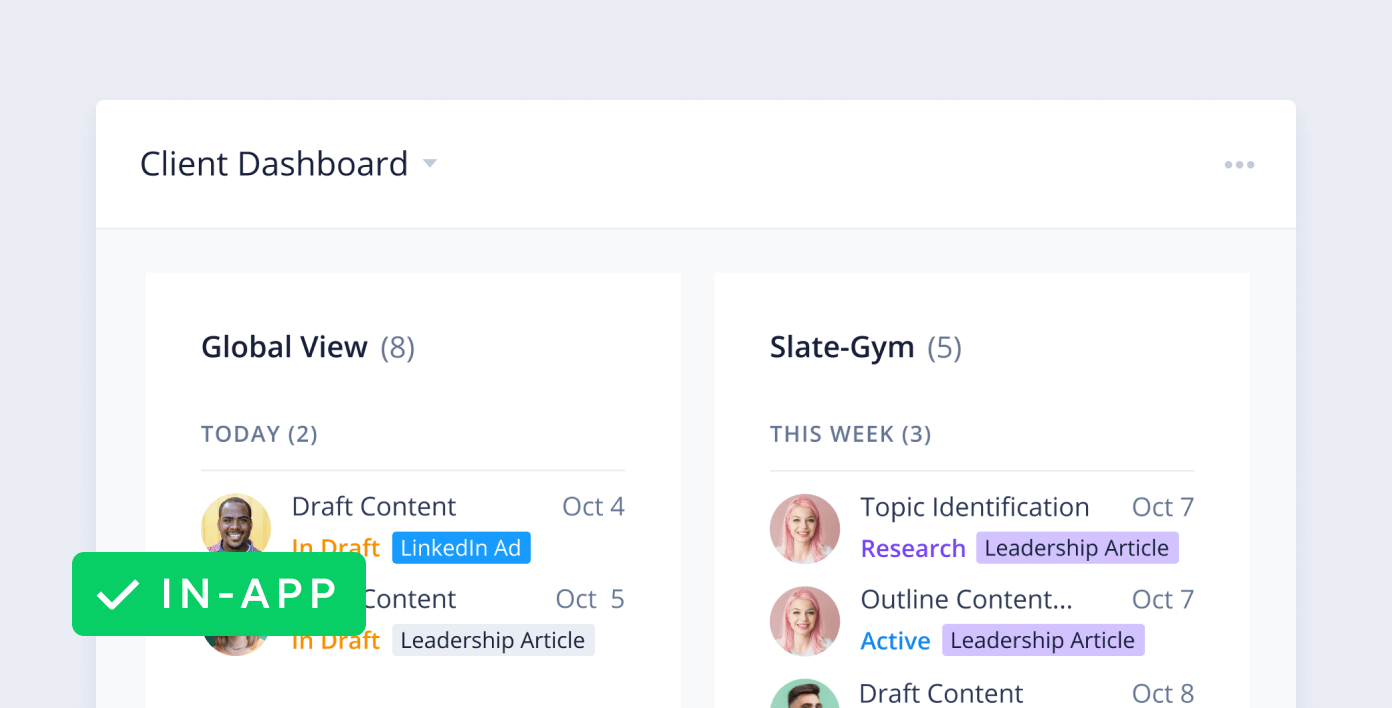Click Outline Content assignee avatar
This screenshot has width=1392, height=708.
[805, 621]
